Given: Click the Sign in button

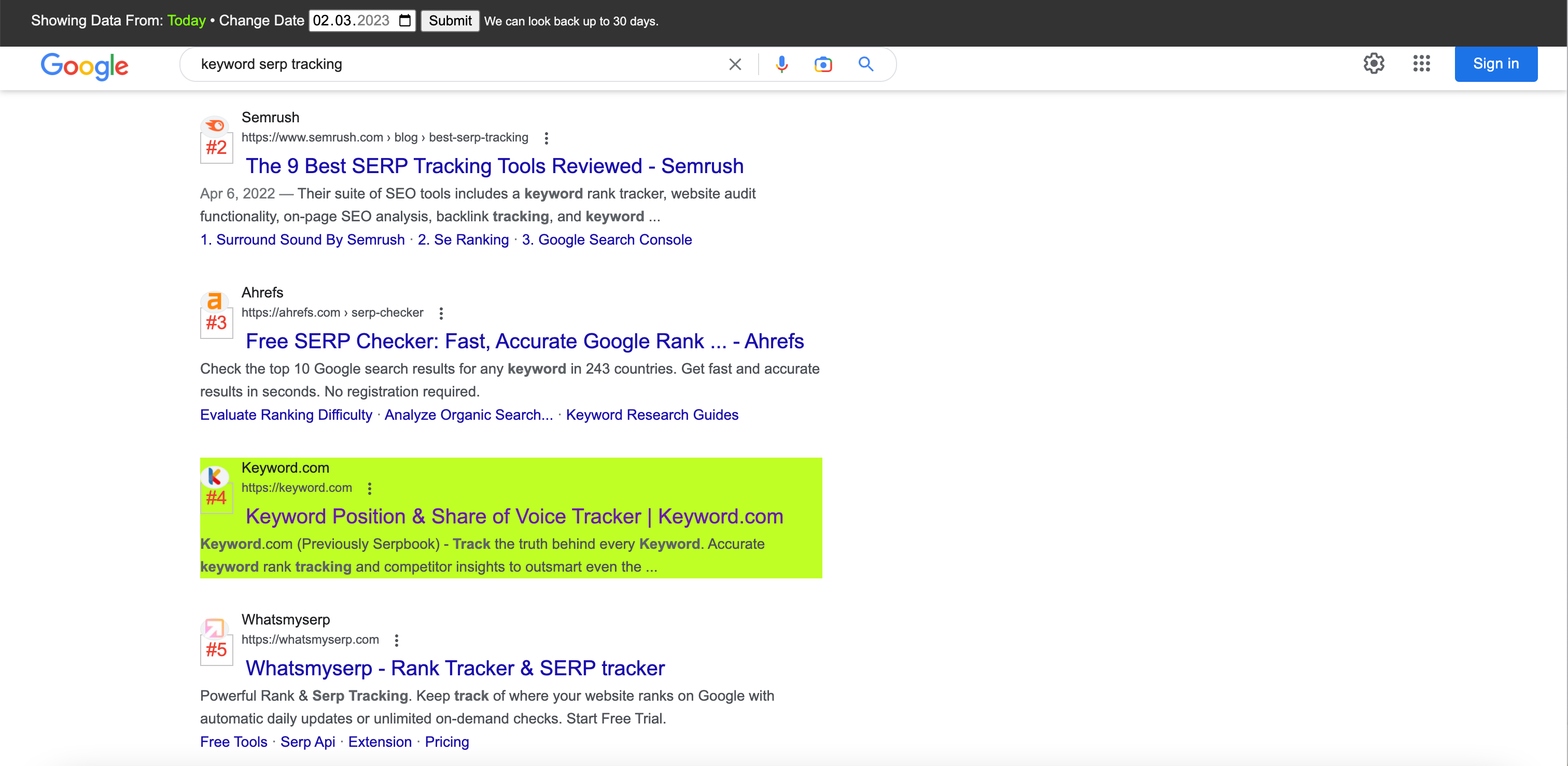Looking at the screenshot, I should click(x=1495, y=63).
